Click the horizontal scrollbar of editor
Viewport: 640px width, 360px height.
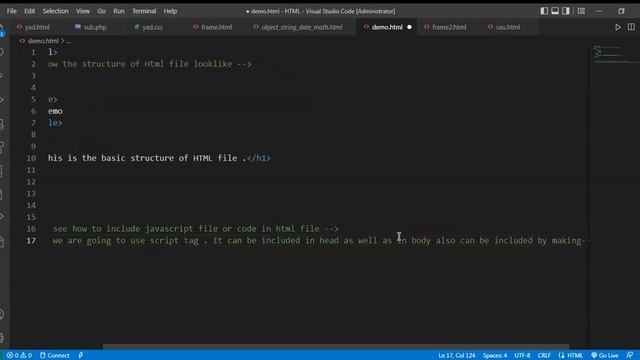tap(336, 347)
